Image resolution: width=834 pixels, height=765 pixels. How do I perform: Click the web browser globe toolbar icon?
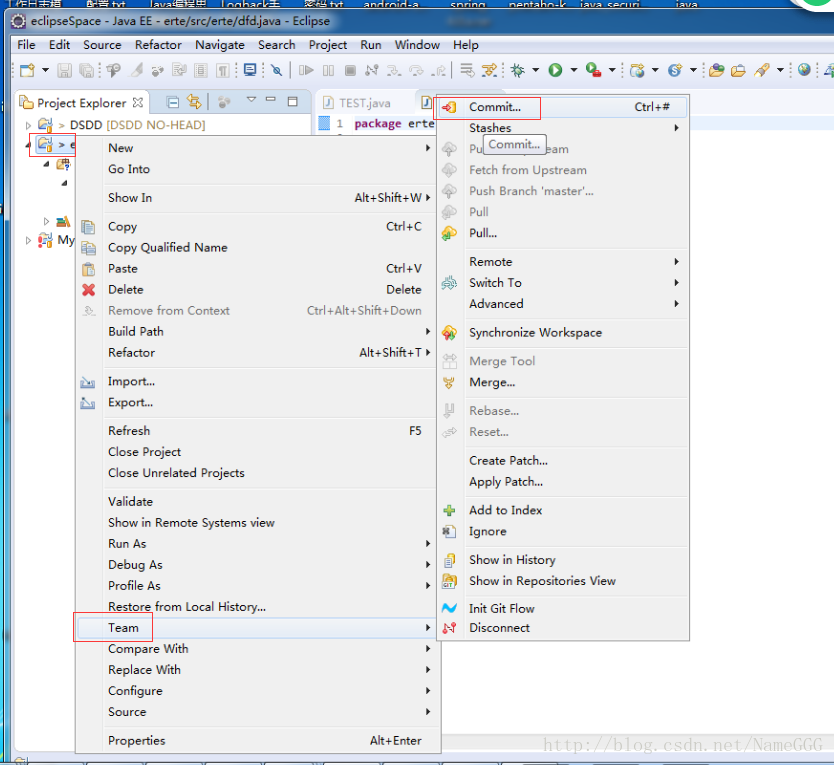[804, 70]
